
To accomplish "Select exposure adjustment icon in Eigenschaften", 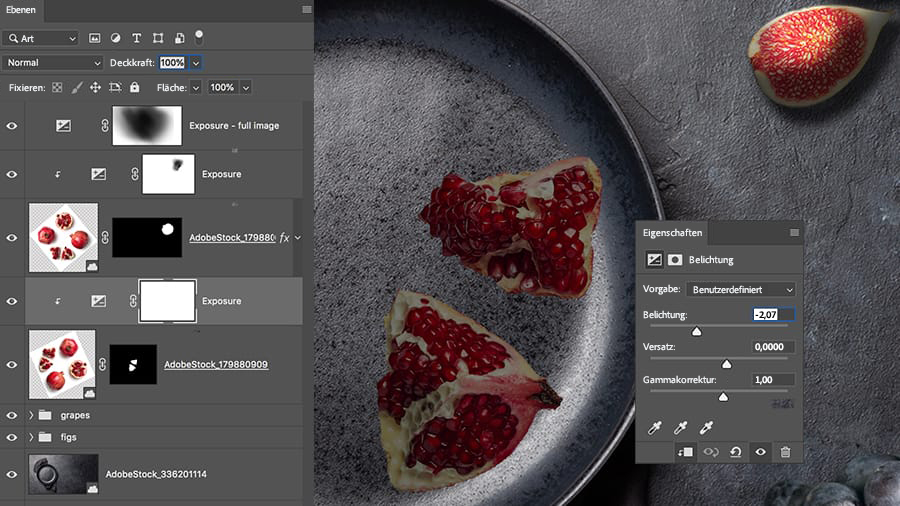I will click(654, 260).
